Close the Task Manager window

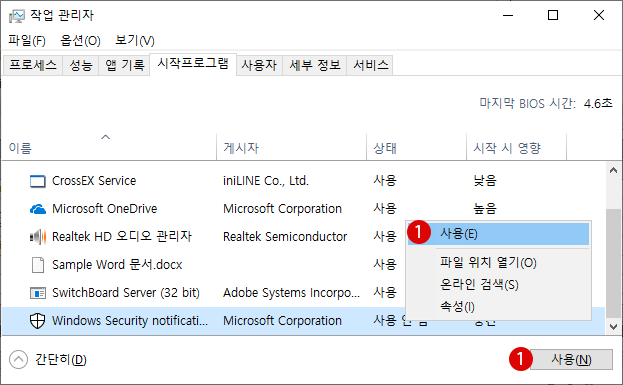tap(598, 15)
